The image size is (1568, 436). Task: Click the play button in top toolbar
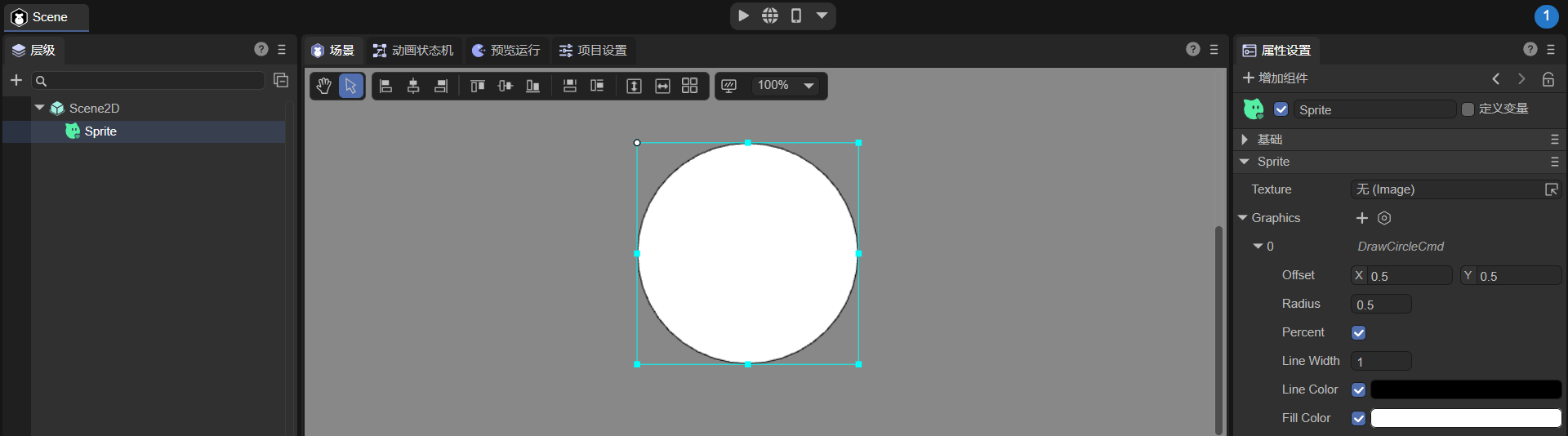[x=743, y=16]
